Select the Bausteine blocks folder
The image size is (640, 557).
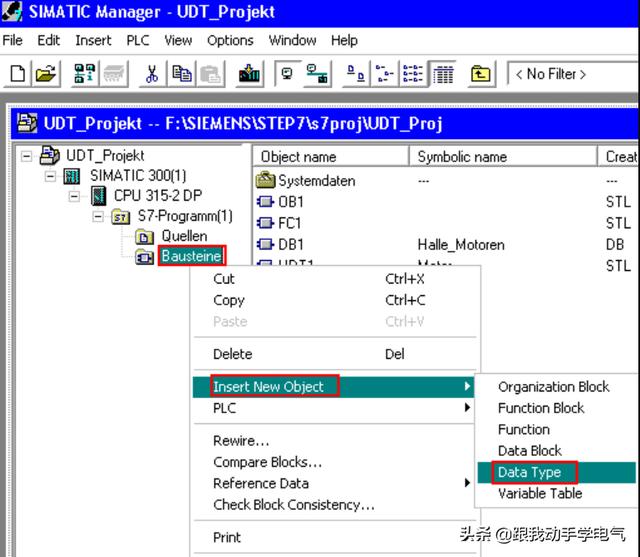click(191, 256)
